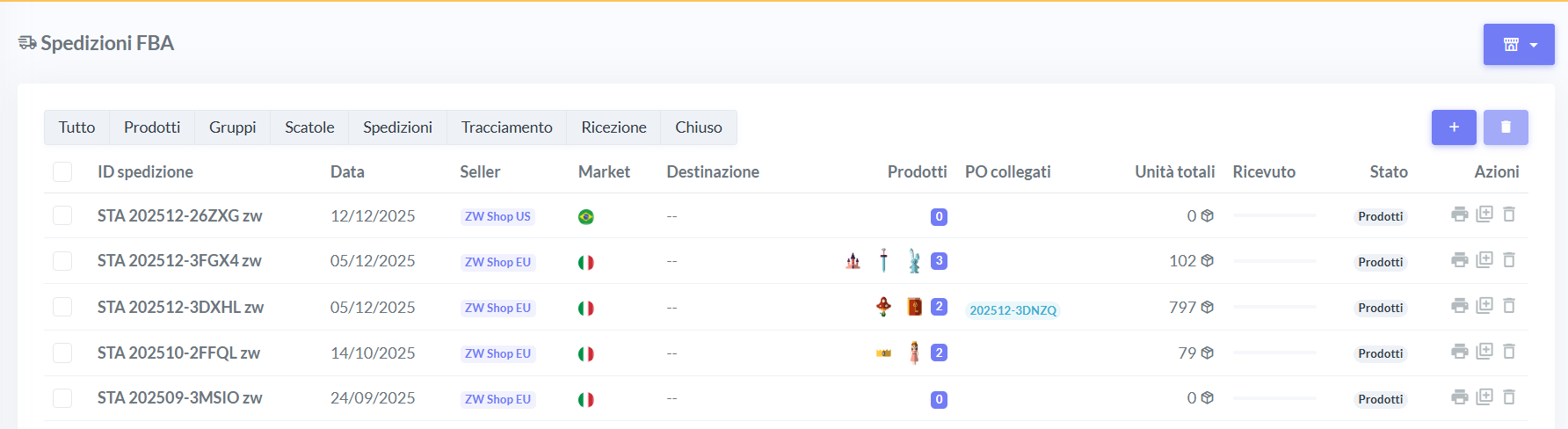The width and height of the screenshot is (1568, 429).
Task: Select the checkbox for STA 202512-3FGX4
Action: [x=62, y=261]
